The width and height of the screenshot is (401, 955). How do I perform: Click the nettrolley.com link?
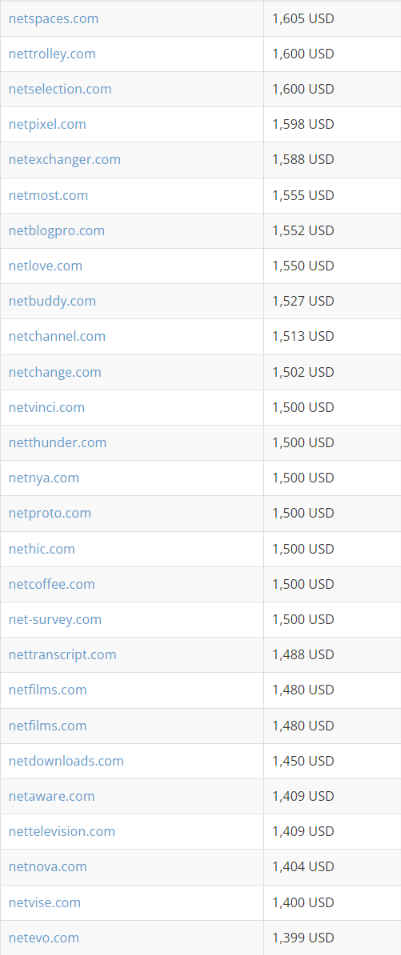[52, 54]
